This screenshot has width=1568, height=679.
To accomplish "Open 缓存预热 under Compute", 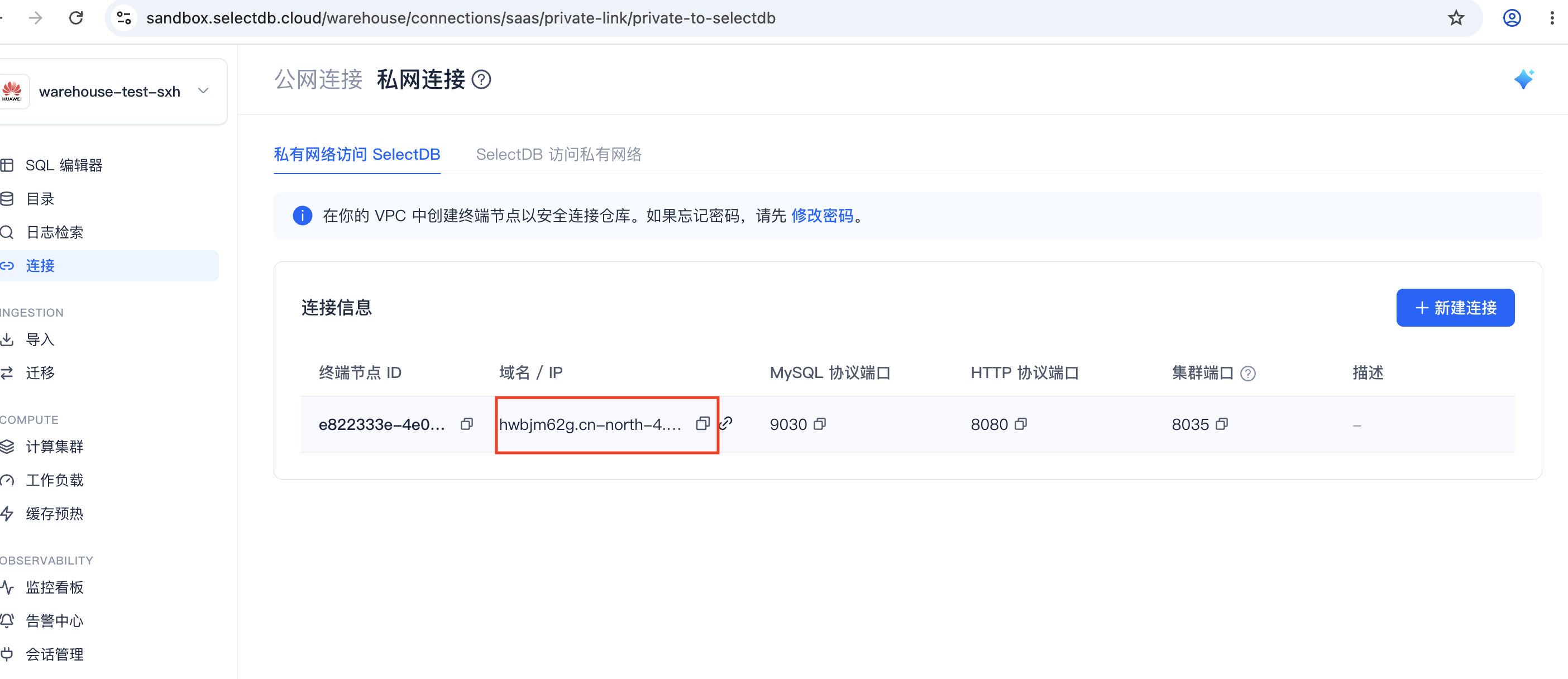I will tap(54, 514).
